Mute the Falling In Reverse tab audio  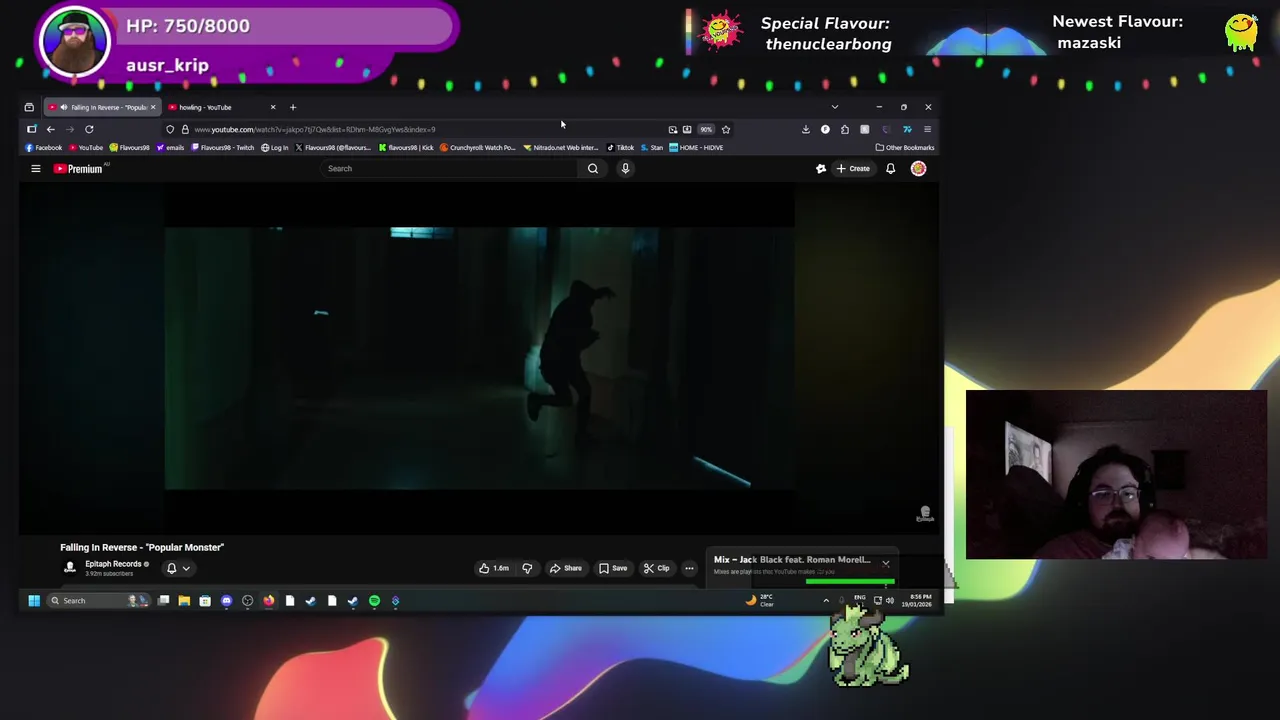(x=64, y=107)
